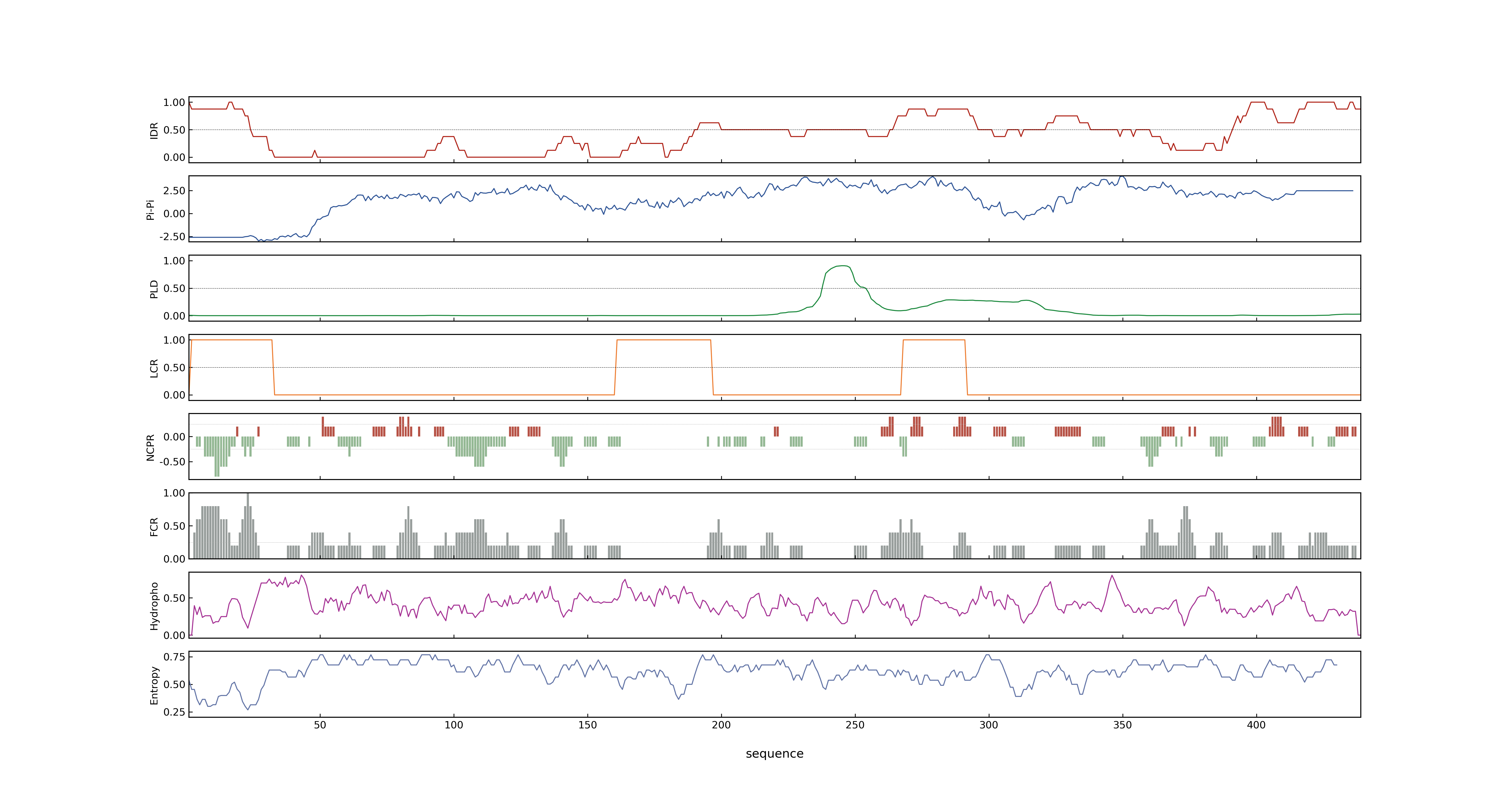Click the first LCR plateau at sequence start
Image resolution: width=1512 pixels, height=806 pixels.
231,340
